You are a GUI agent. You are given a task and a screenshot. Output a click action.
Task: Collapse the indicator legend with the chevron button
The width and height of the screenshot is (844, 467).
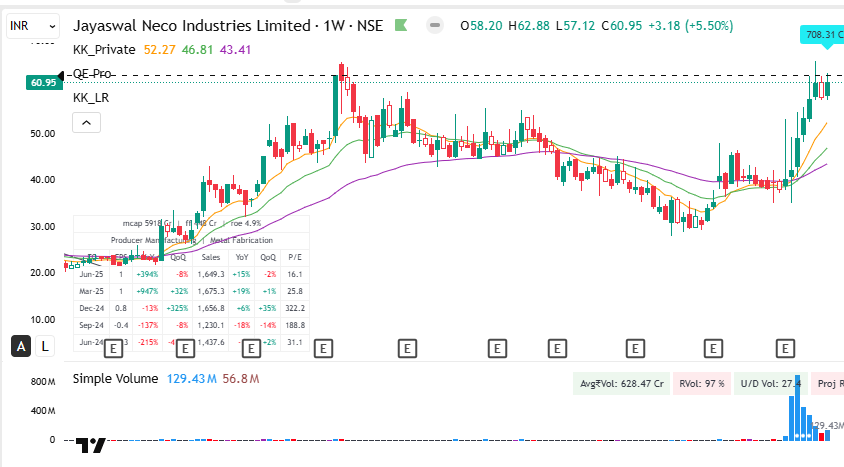[86, 123]
